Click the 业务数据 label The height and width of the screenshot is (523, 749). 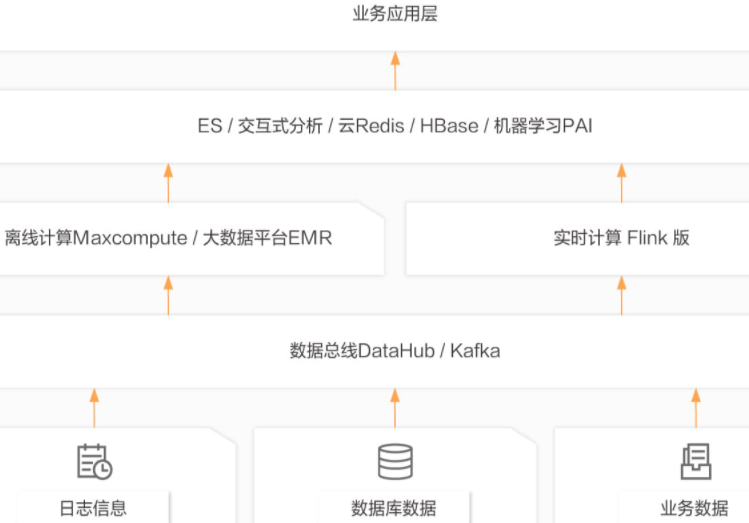click(x=695, y=508)
